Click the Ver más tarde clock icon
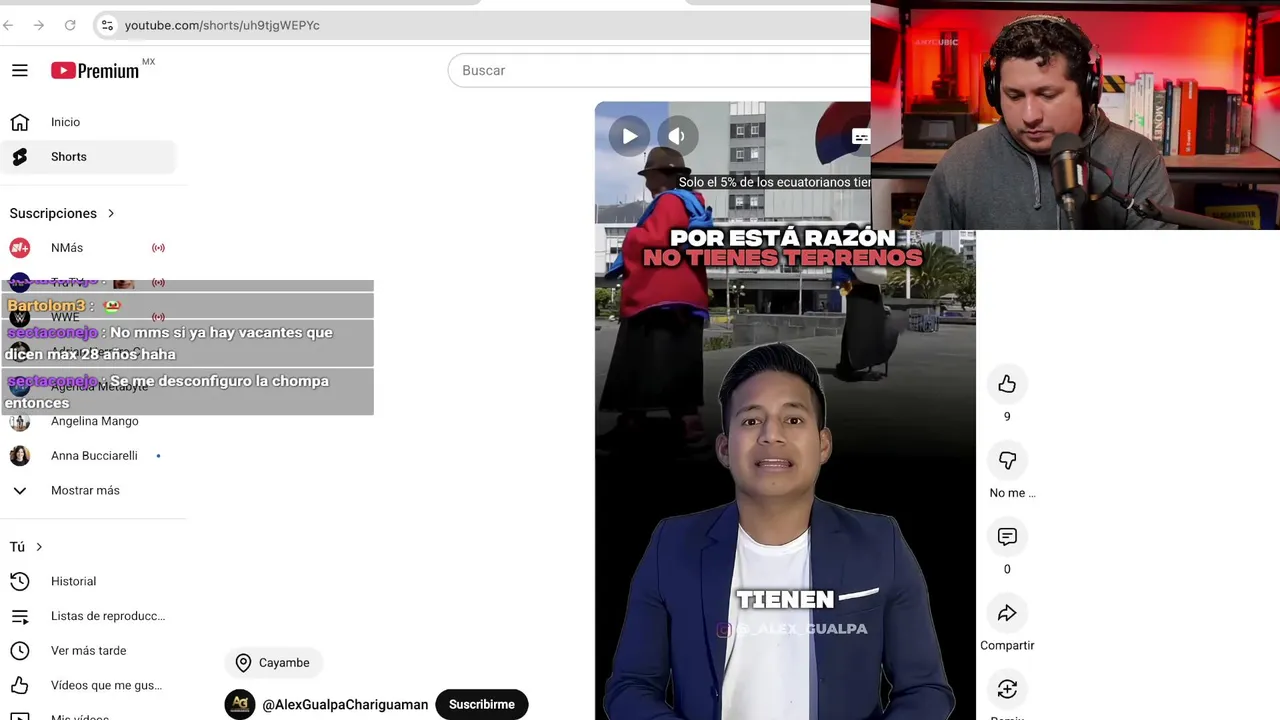This screenshot has width=1280, height=720. click(20, 651)
